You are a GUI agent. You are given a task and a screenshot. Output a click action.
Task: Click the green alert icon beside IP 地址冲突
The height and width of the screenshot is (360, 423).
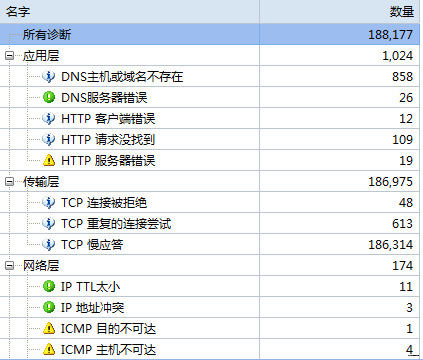point(49,308)
